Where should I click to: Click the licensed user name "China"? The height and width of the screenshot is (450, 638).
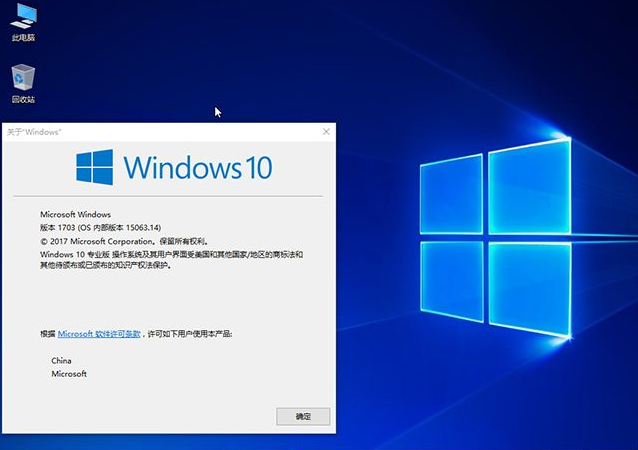pyautogui.click(x=61, y=360)
